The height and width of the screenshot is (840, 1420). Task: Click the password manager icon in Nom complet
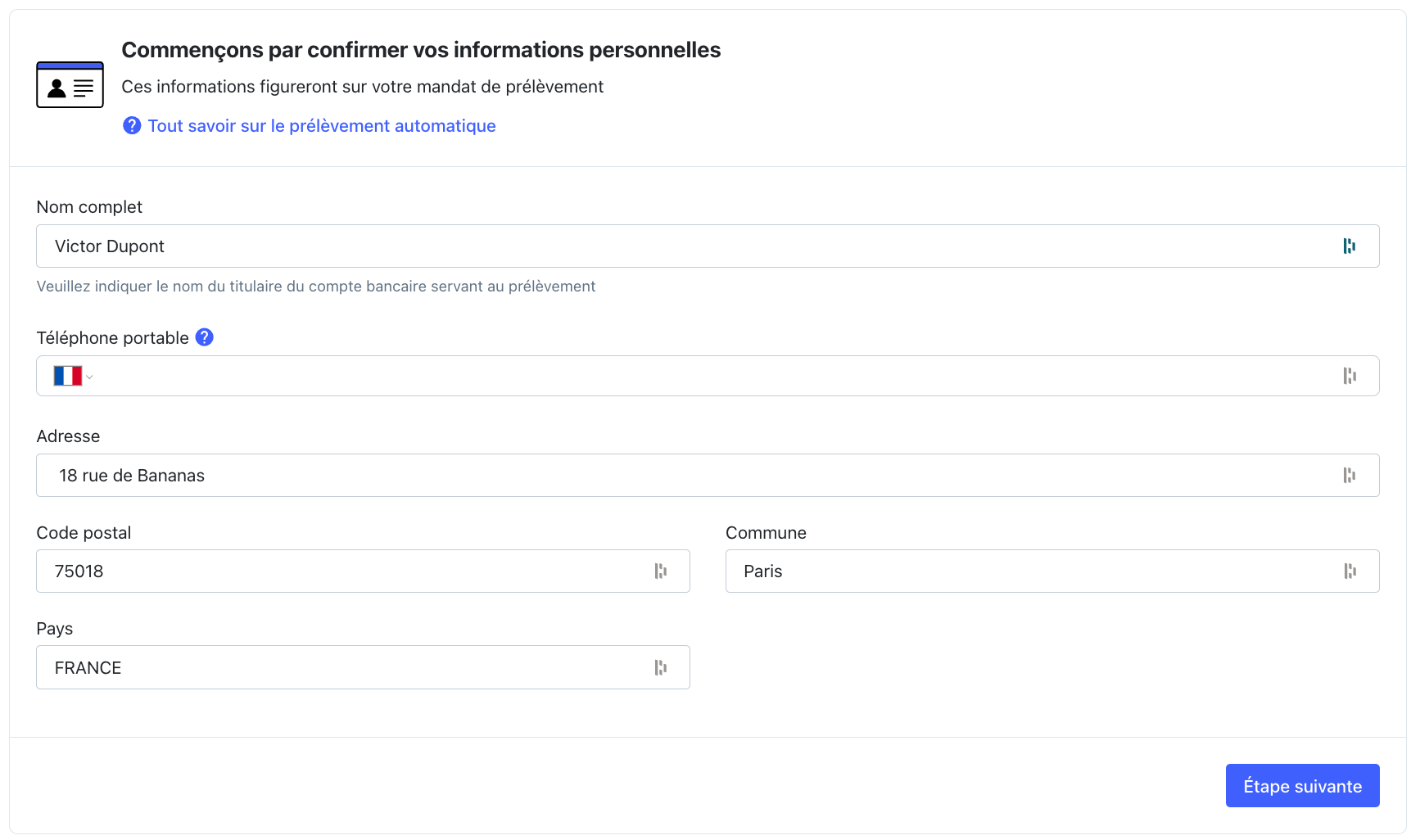1349,246
